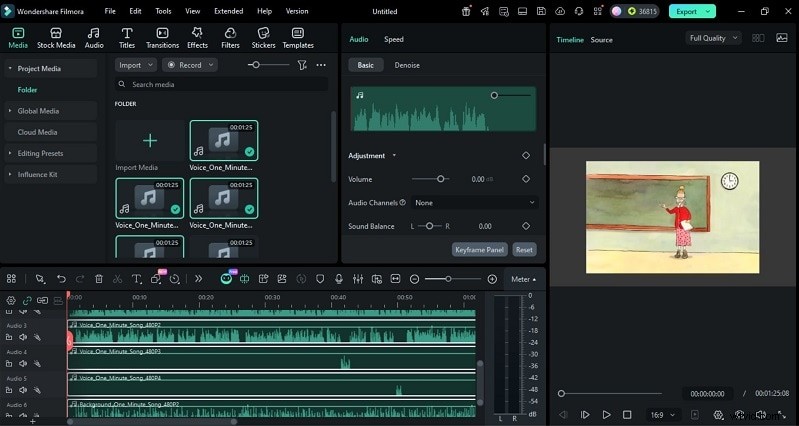Click the Undo arrow in timeline toolbar
The height and width of the screenshot is (426, 799).
point(61,279)
